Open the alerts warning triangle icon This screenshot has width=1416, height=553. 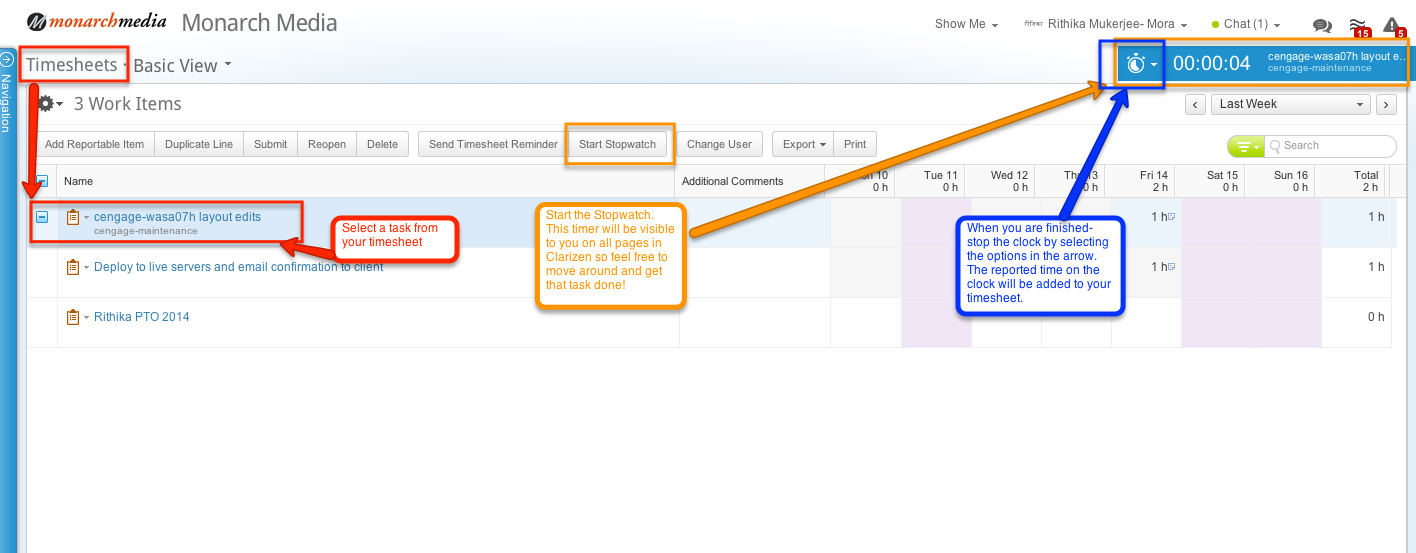click(x=1393, y=26)
